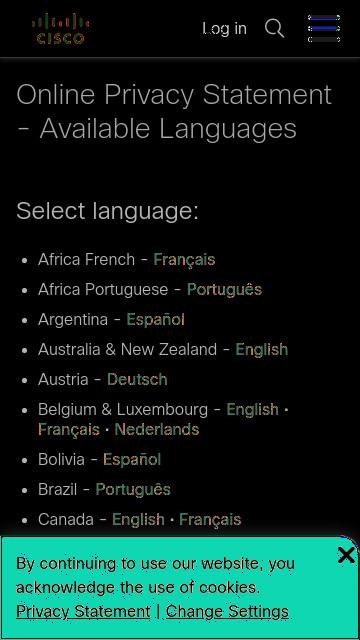Open Privacy Statement in cookie banner

(x=83, y=611)
